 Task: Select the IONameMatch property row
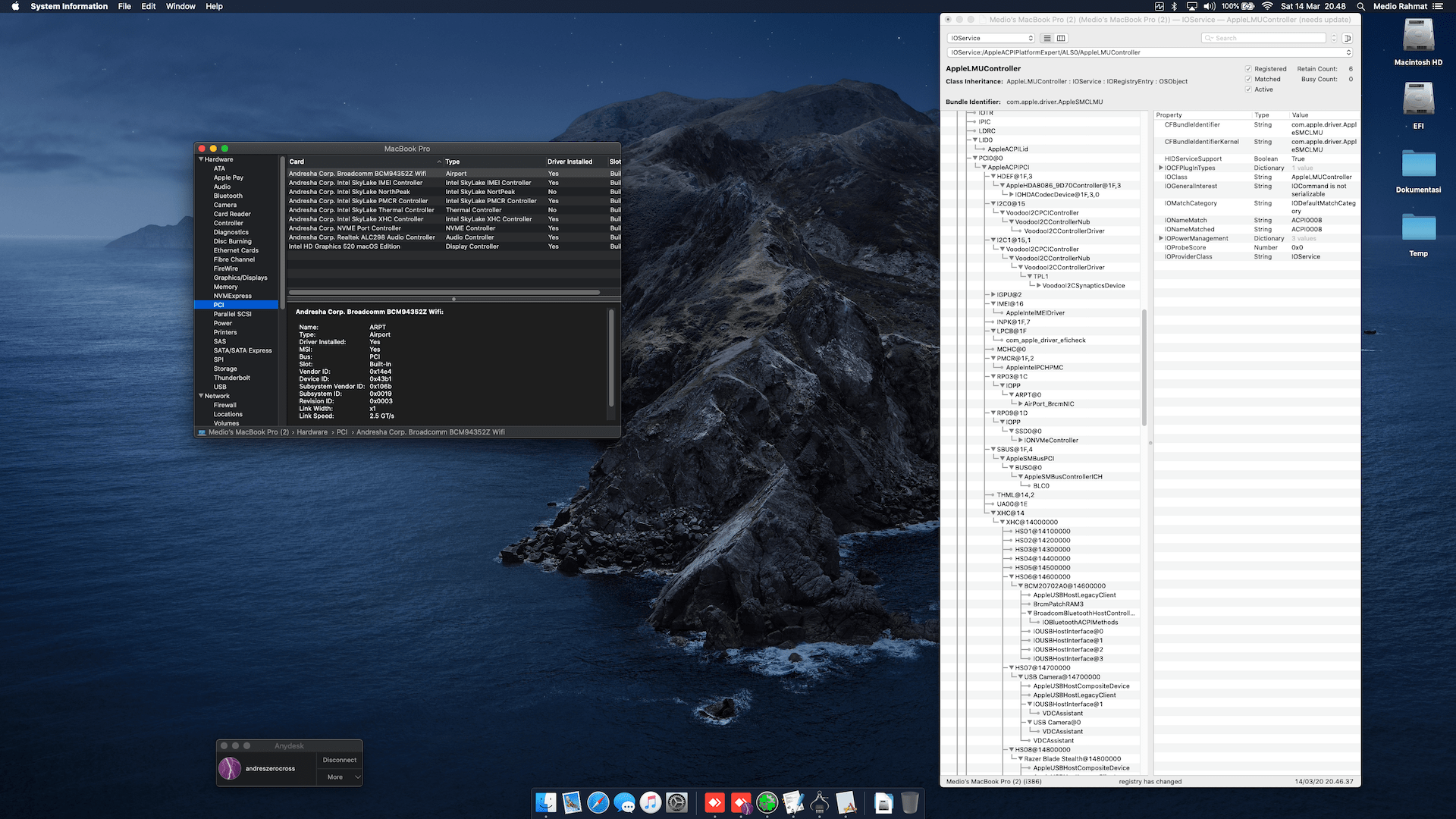pyautogui.click(x=1257, y=221)
